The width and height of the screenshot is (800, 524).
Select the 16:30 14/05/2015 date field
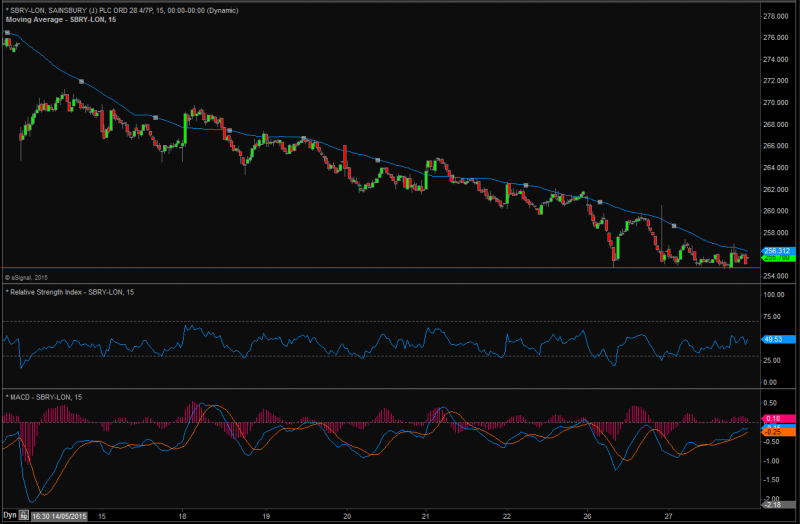click(x=60, y=516)
